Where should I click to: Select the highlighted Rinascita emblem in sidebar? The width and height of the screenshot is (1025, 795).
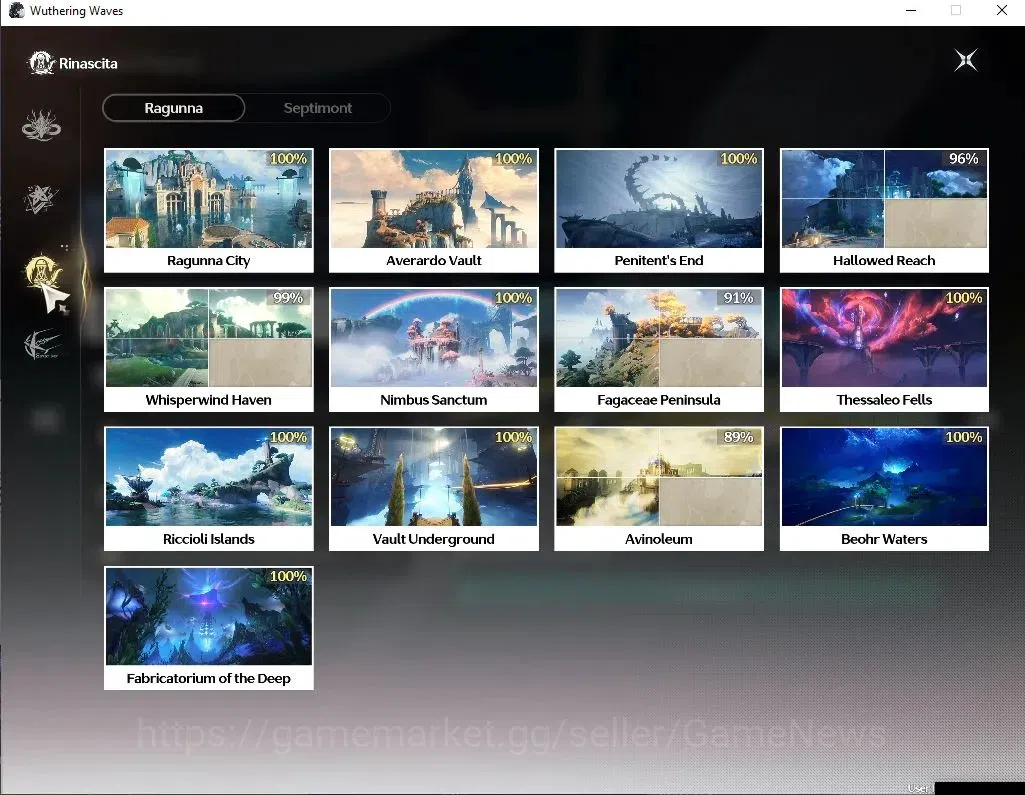pyautogui.click(x=42, y=271)
